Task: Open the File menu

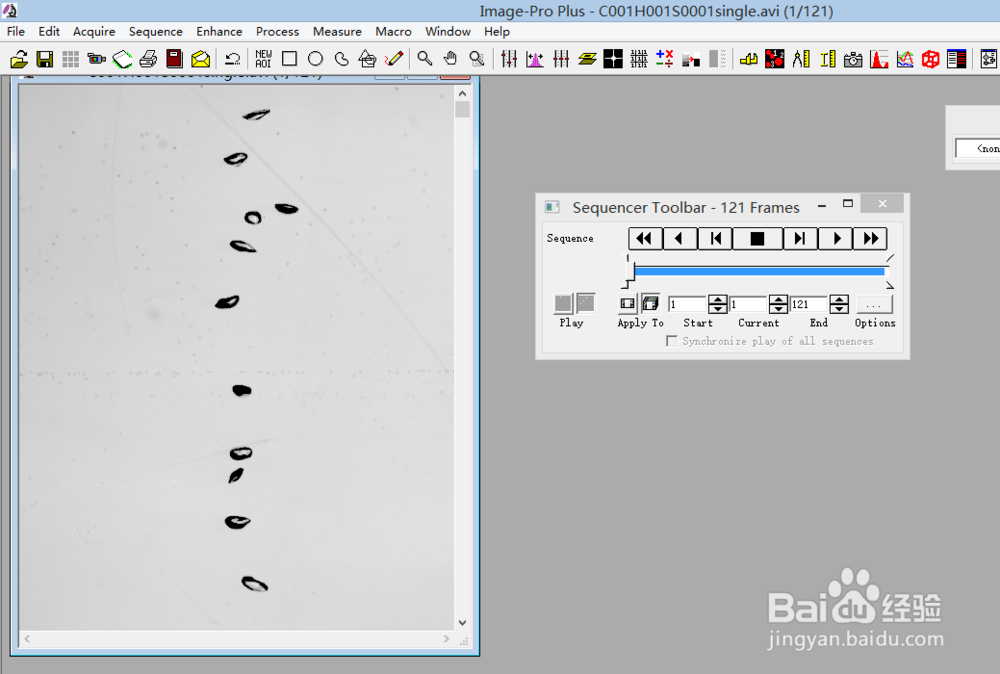Action: [x=15, y=31]
